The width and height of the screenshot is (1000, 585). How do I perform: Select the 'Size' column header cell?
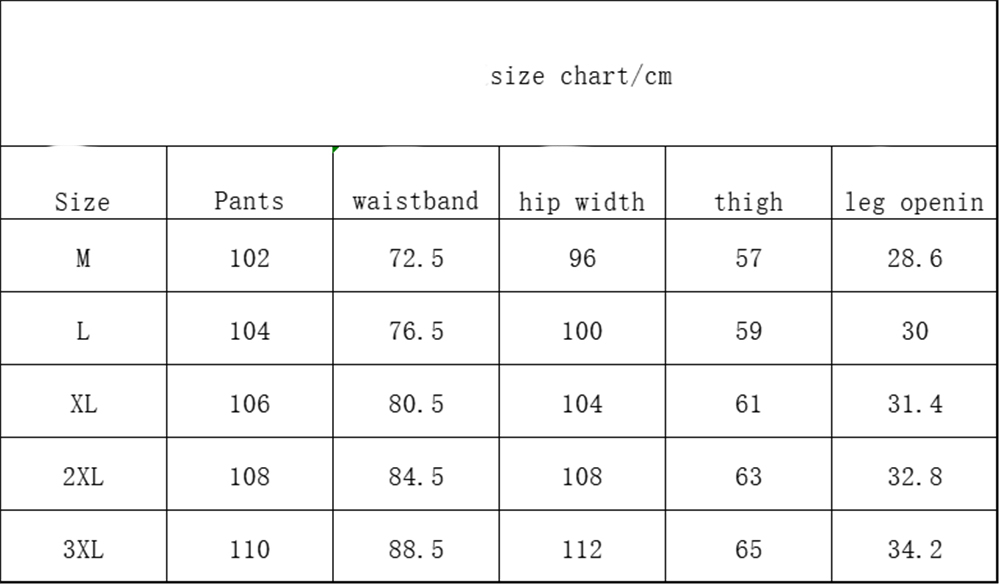(x=83, y=201)
